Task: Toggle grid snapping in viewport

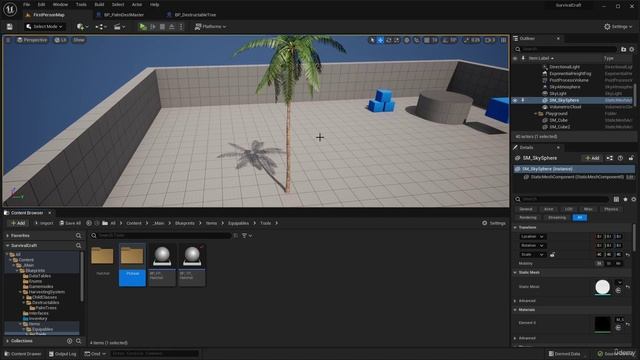Action: click(427, 40)
